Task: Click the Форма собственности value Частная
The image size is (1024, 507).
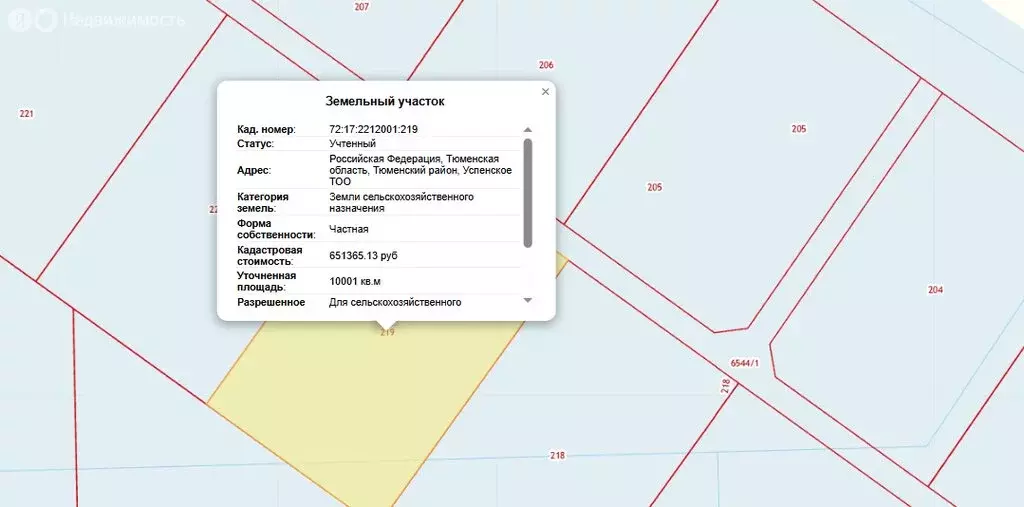Action: pyautogui.click(x=349, y=229)
